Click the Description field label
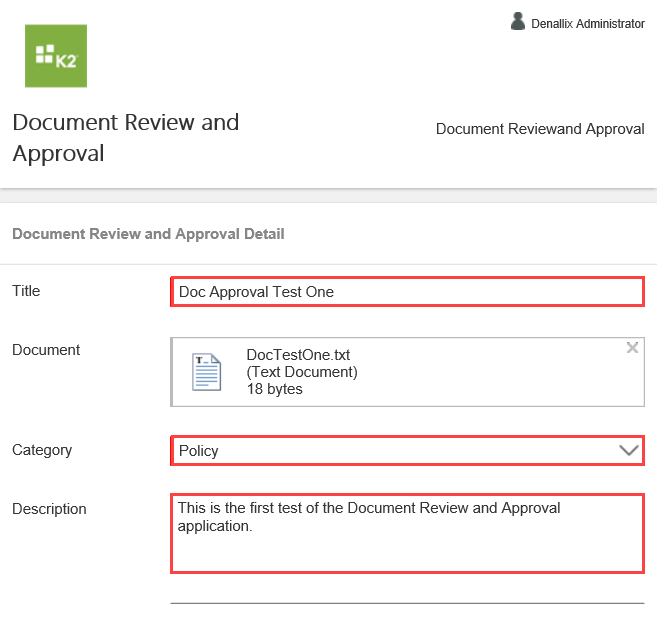Viewport: 657px width, 633px height. pyautogui.click(x=49, y=509)
